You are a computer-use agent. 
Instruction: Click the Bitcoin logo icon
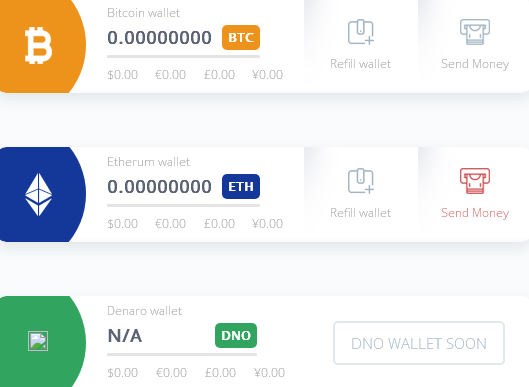[x=38, y=46]
